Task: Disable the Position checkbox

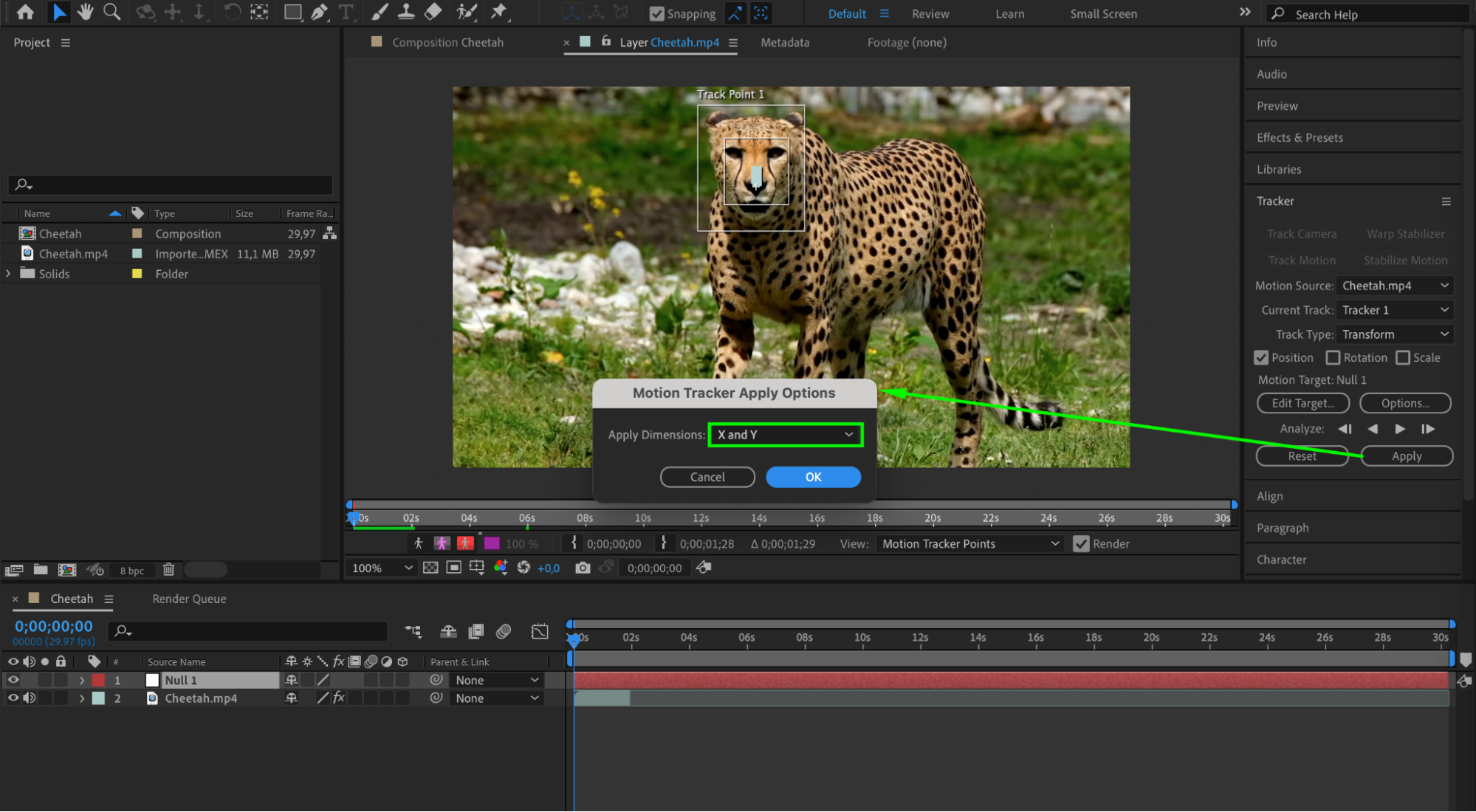Action: [x=1261, y=358]
